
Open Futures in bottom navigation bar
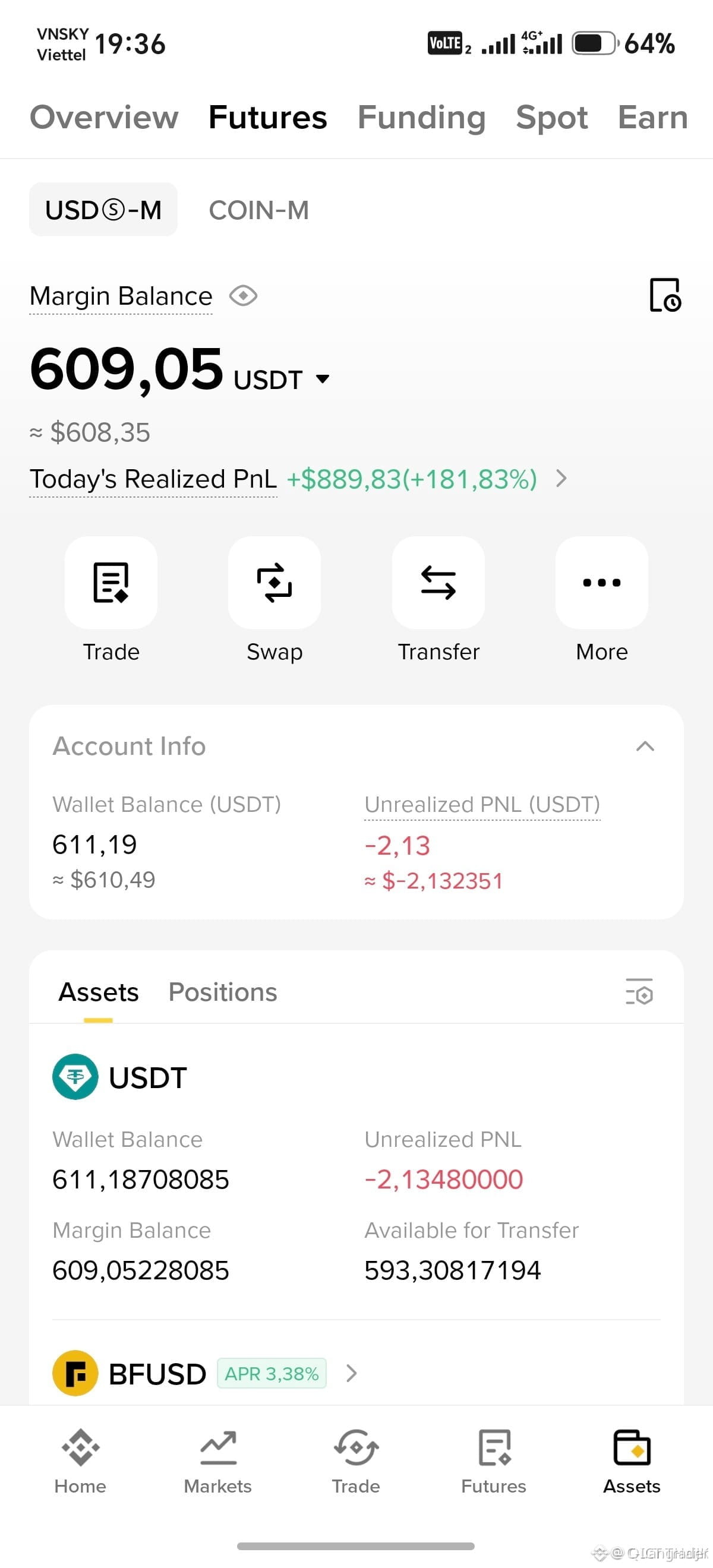coord(494,1462)
